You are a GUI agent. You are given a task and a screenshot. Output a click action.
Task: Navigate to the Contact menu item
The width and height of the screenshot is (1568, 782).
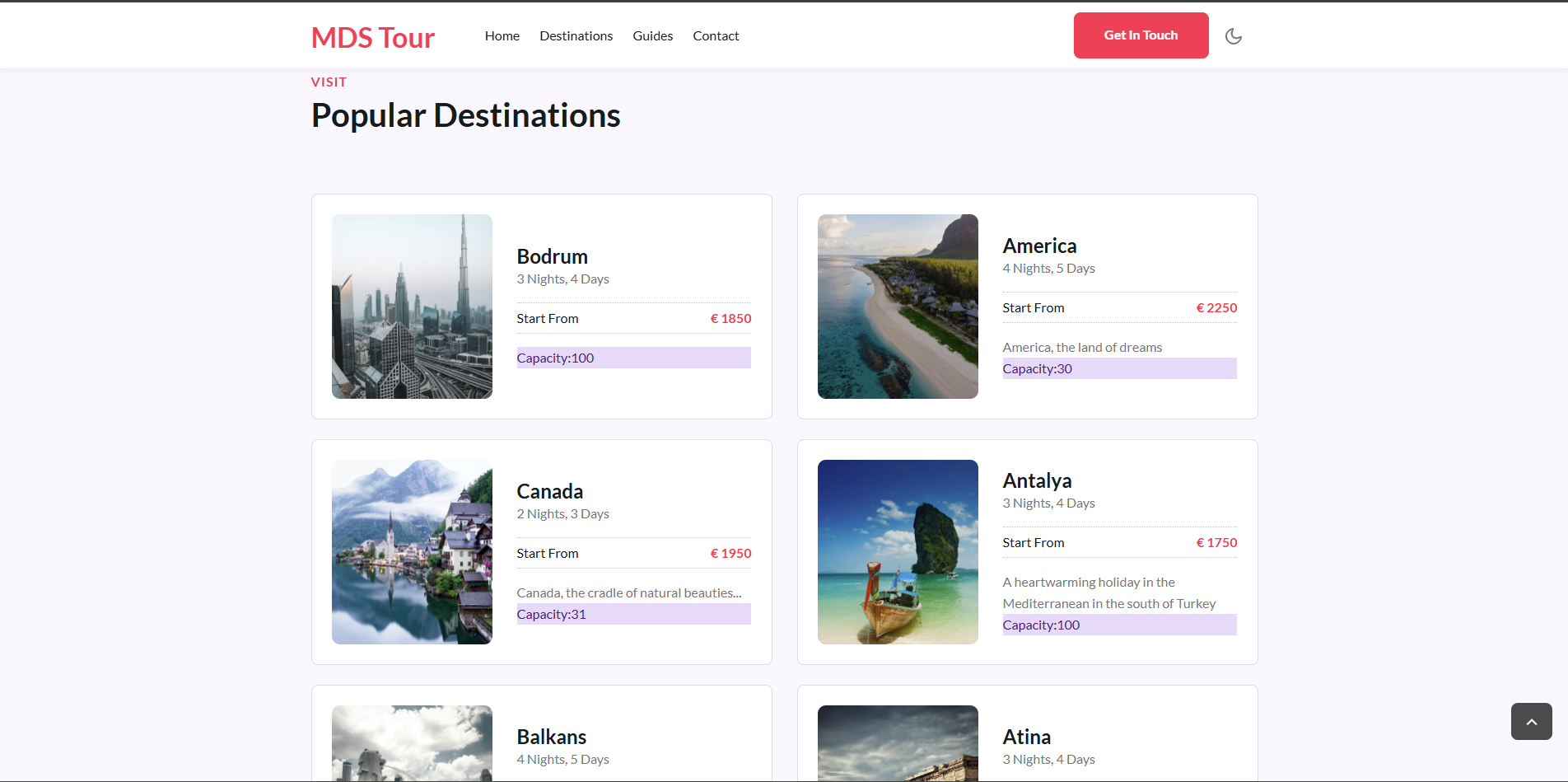(716, 35)
